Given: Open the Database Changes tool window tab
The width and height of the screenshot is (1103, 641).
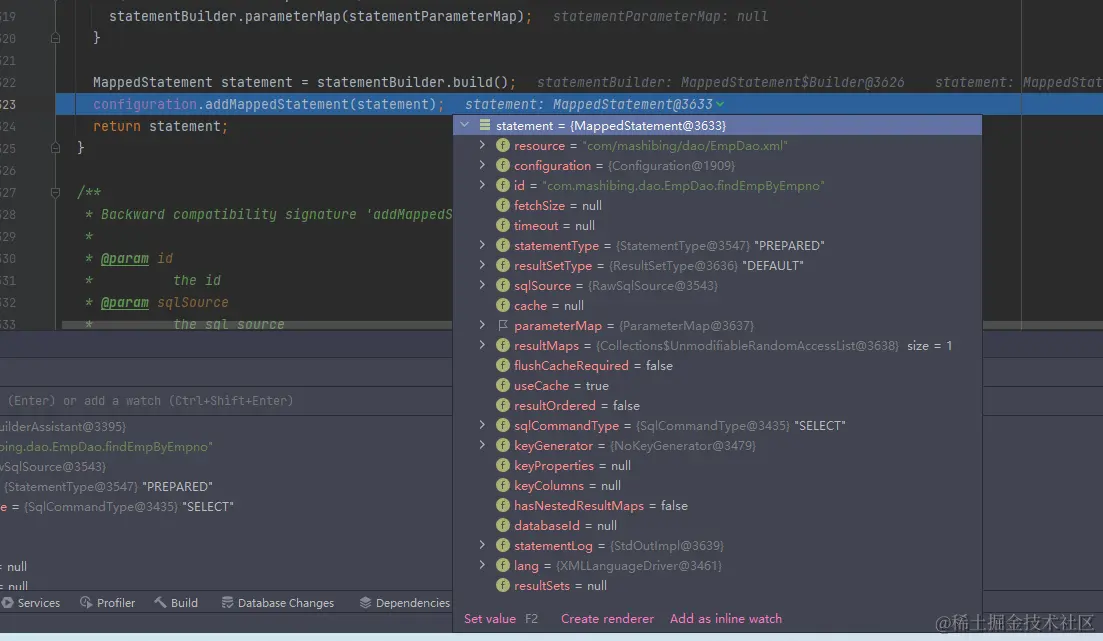Looking at the screenshot, I should [x=277, y=603].
